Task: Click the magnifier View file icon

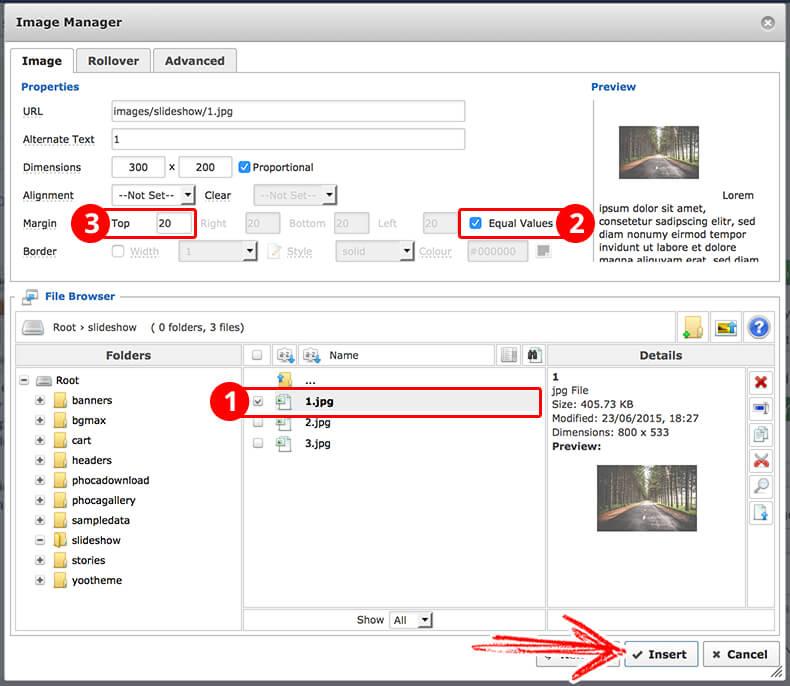Action: (x=761, y=486)
